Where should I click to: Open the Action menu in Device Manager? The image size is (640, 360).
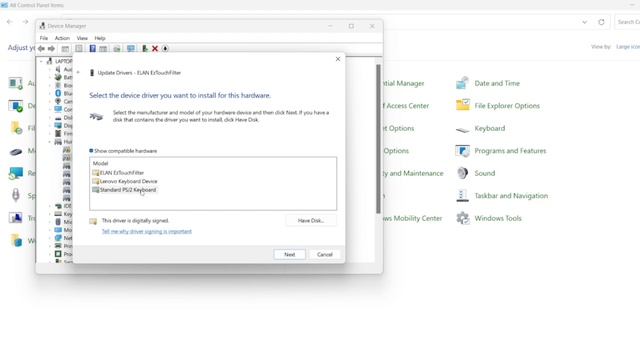62,38
